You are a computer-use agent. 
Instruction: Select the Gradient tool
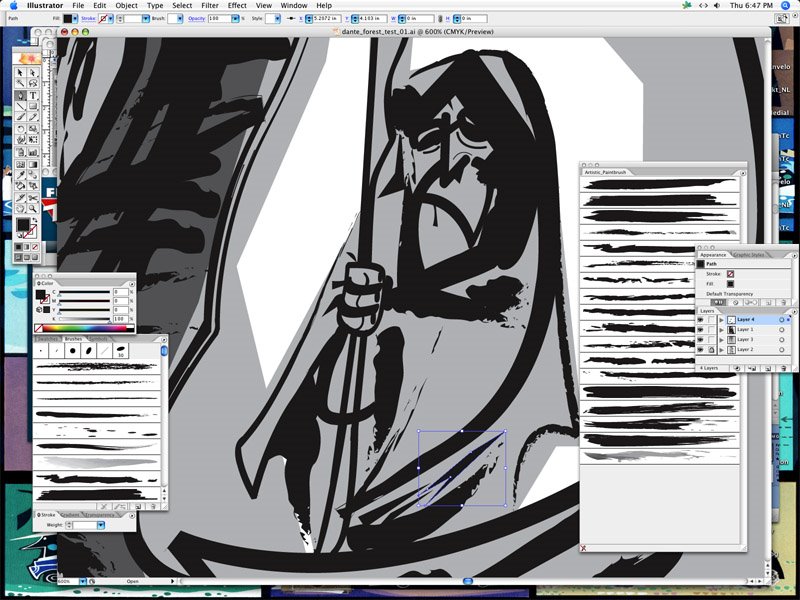33,164
